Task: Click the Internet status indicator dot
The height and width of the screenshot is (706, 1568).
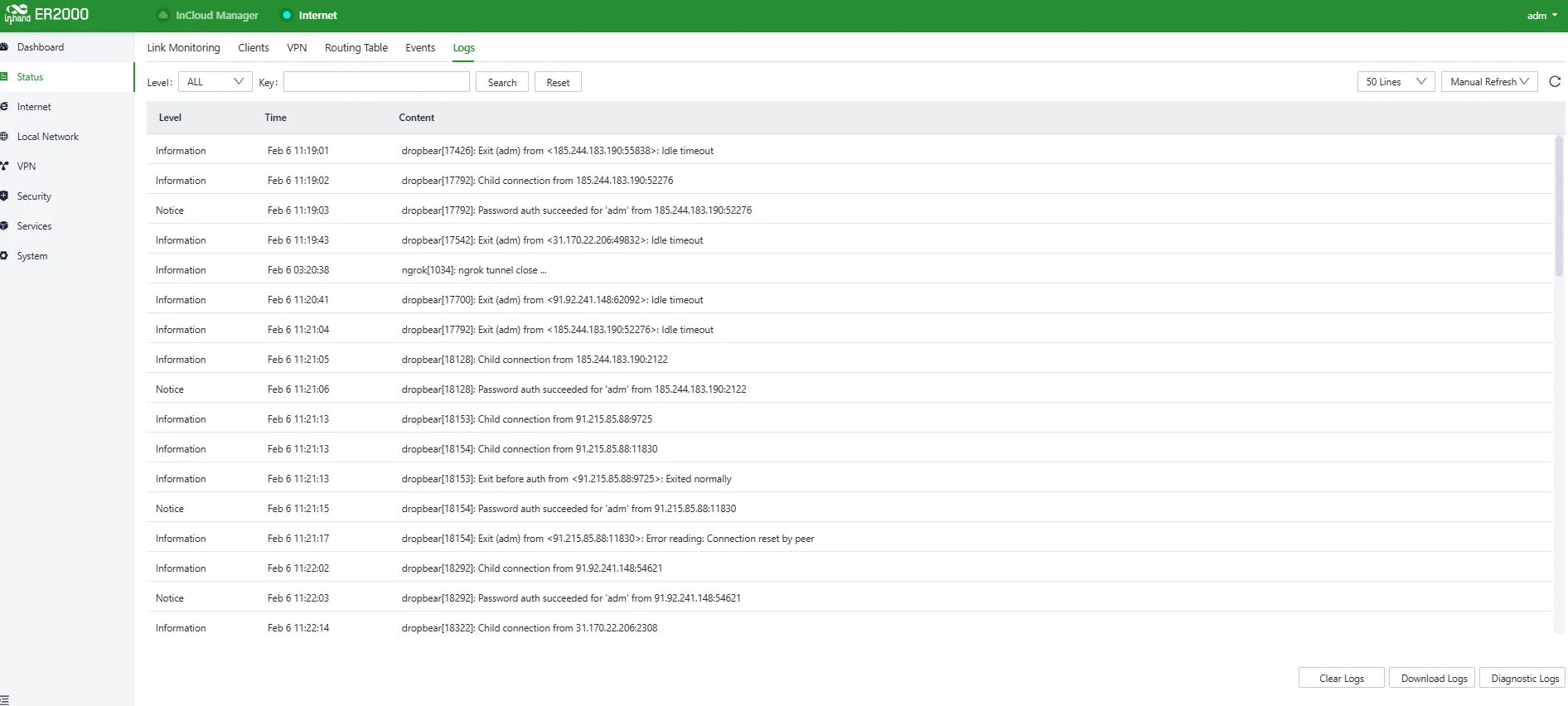Action: 287,15
